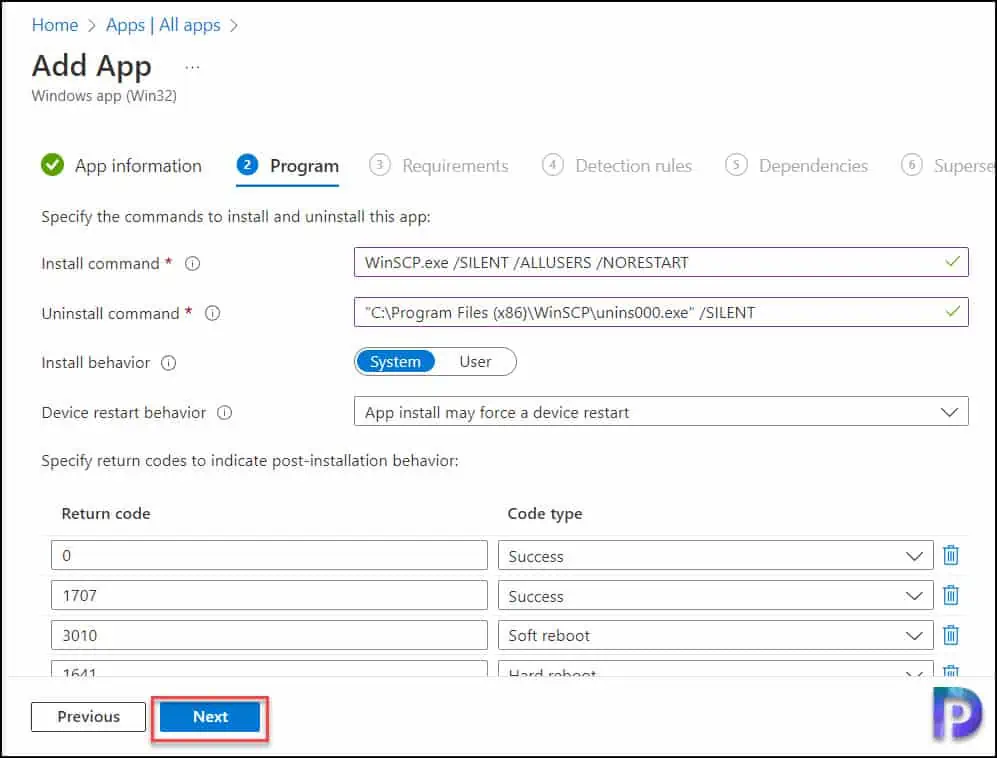Open Code type dropdown for return code 0

(x=715, y=556)
